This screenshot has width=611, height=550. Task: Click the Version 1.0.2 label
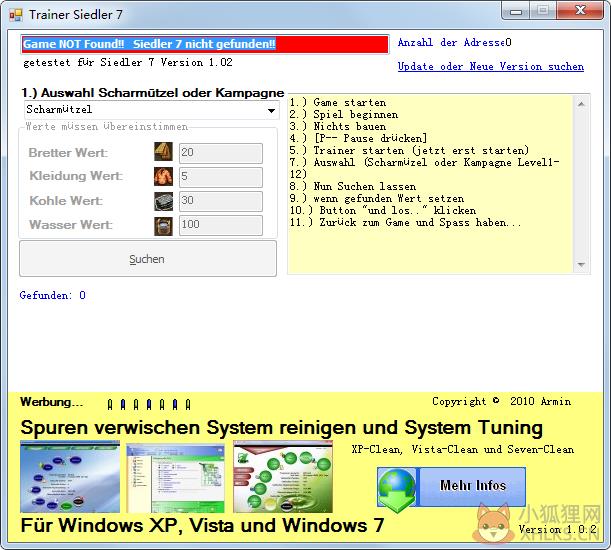(558, 529)
